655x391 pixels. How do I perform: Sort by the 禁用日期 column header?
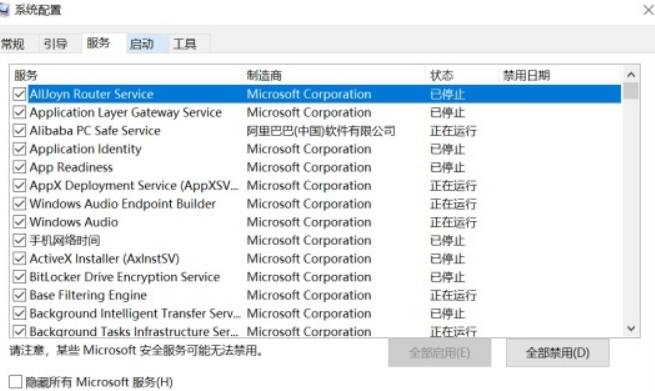560,75
